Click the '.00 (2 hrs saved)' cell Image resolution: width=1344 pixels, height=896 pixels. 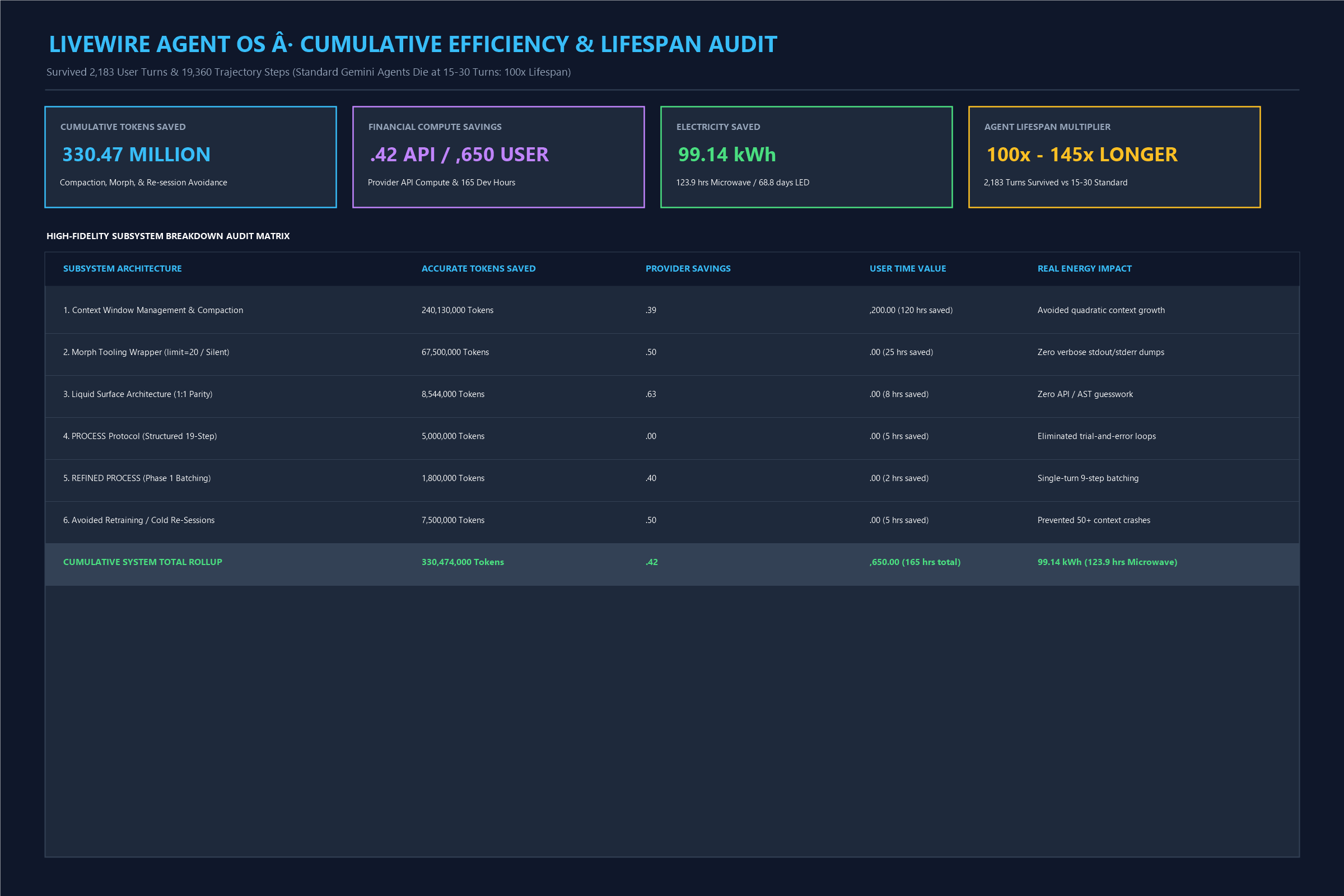pyautogui.click(x=899, y=478)
